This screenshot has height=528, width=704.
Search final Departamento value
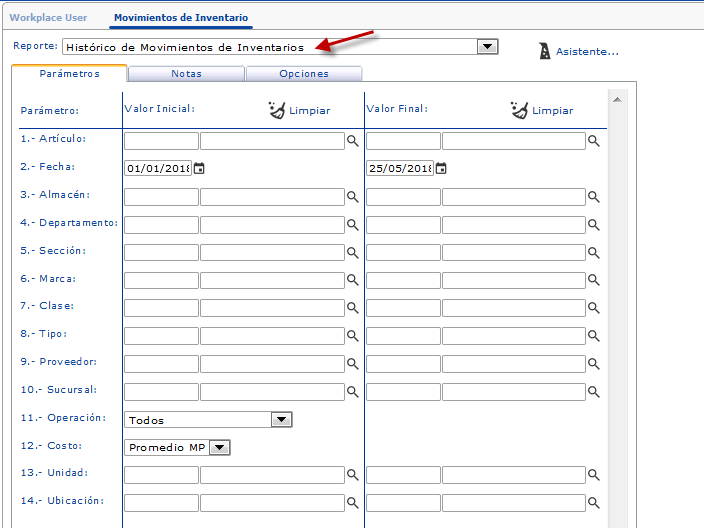point(594,224)
